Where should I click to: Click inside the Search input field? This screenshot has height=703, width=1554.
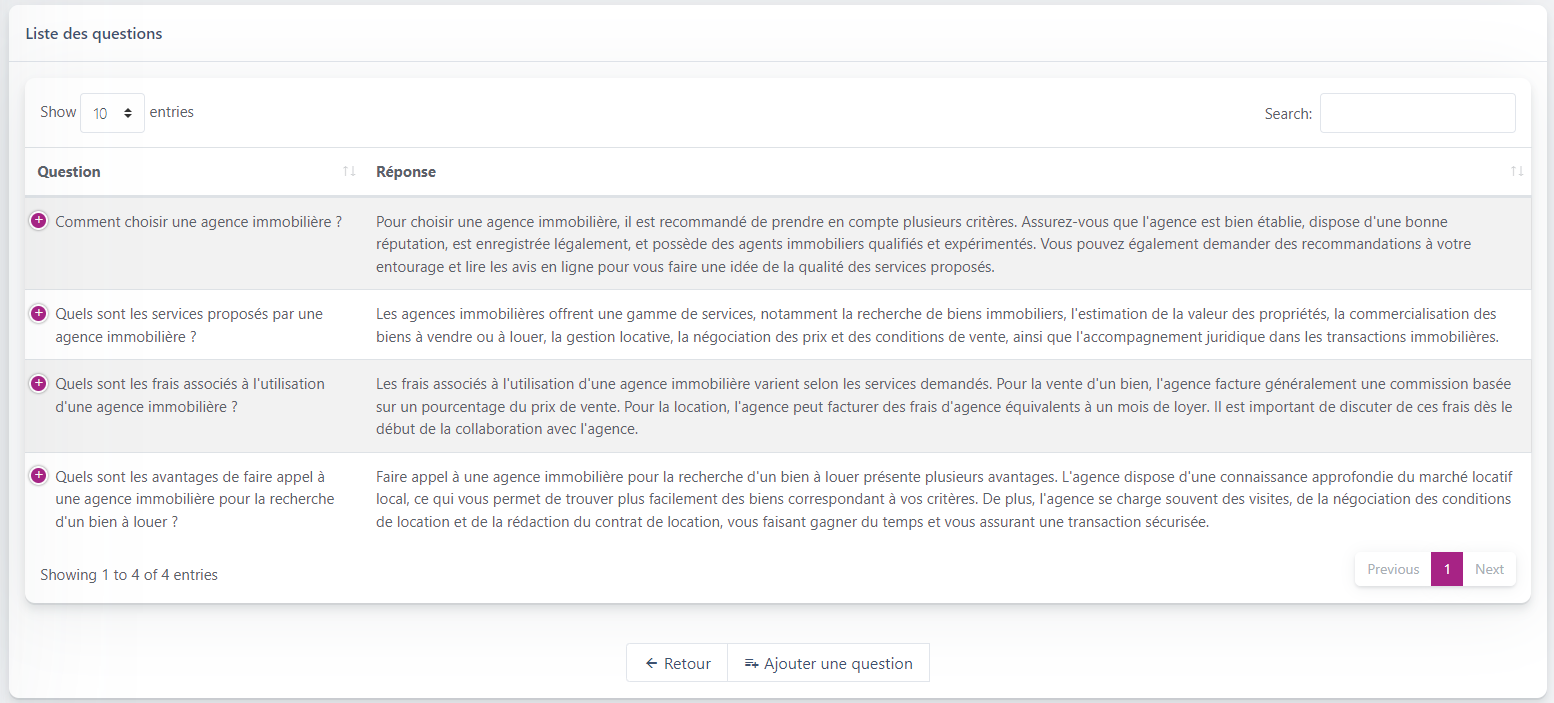(1417, 113)
